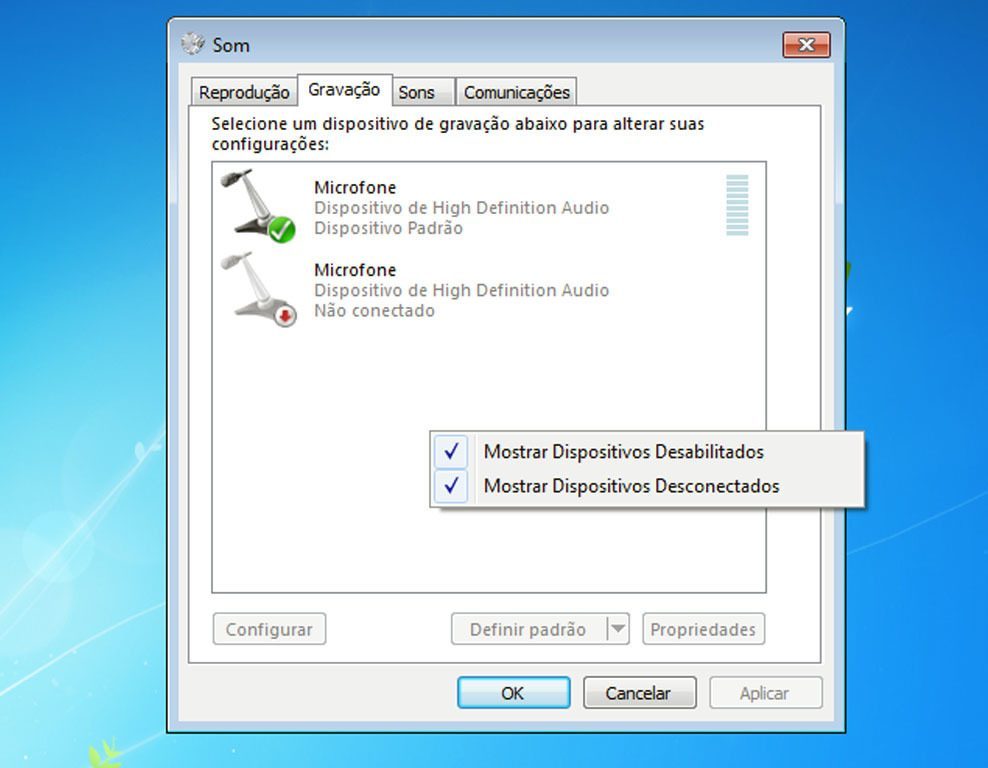Click the Definir padrão button
Screen dimensions: 988x768
tap(529, 629)
